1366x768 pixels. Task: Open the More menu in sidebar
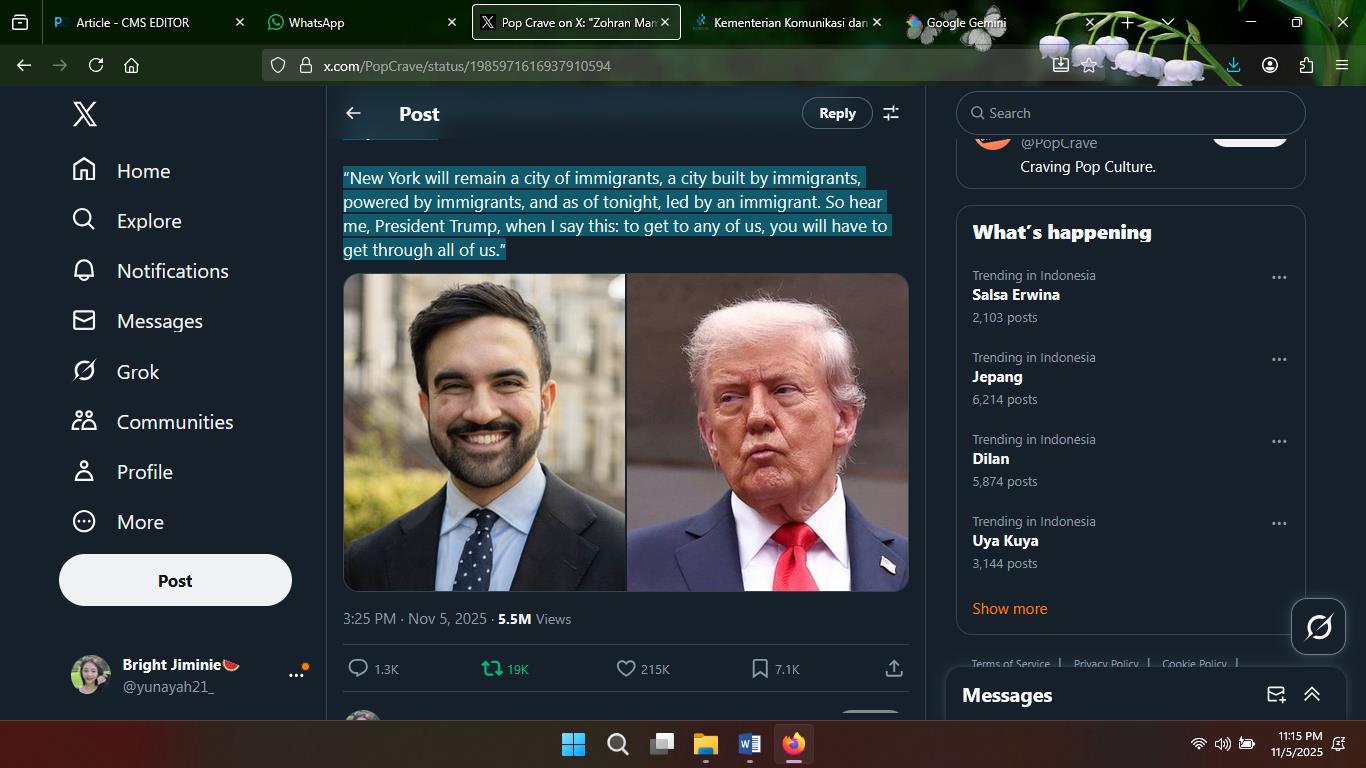pos(118,522)
